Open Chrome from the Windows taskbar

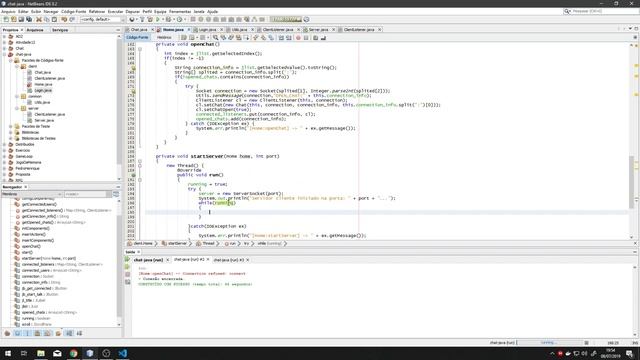[x=73, y=353]
